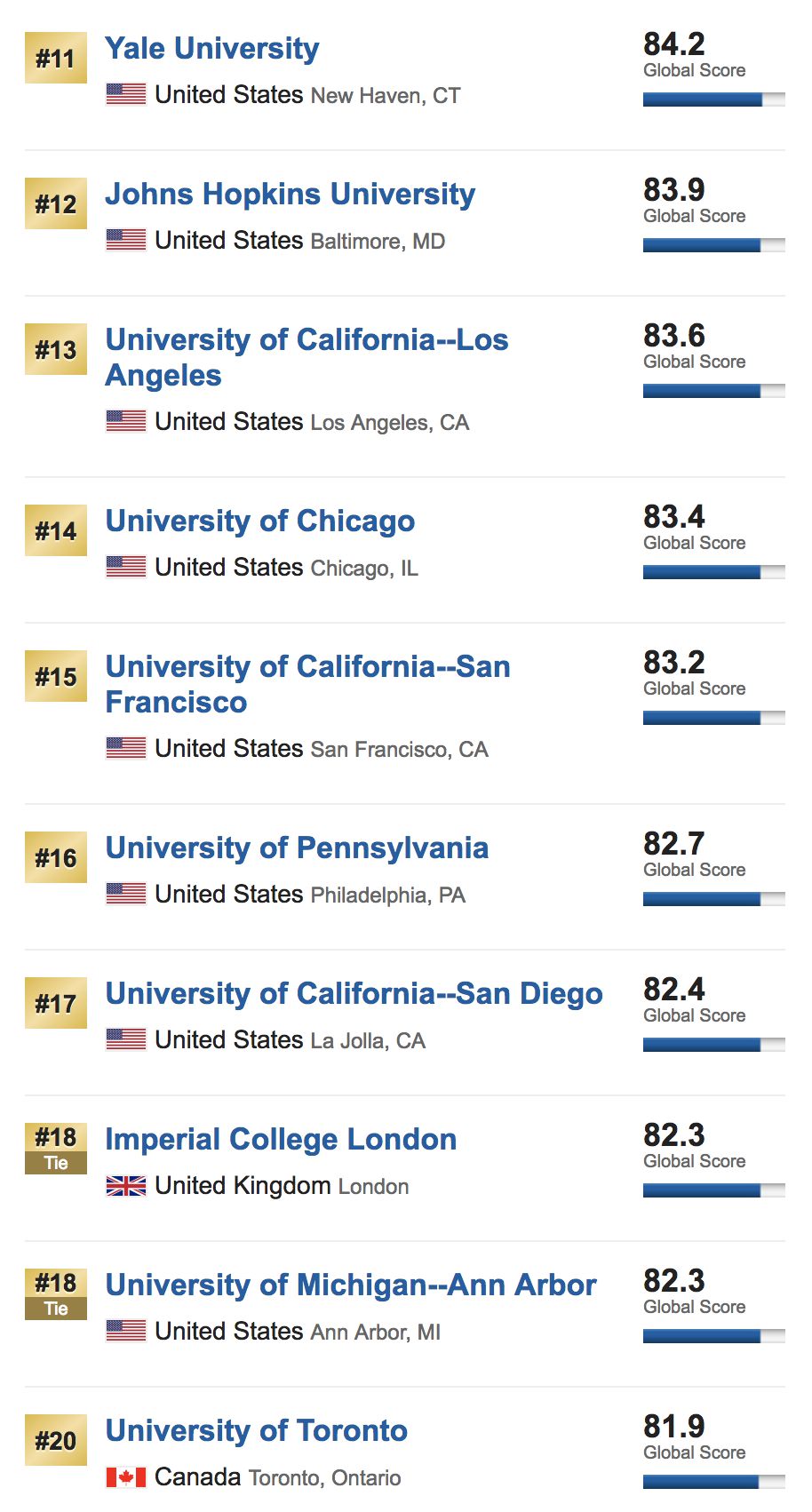Open the University of Pennsylvania page

click(x=297, y=848)
